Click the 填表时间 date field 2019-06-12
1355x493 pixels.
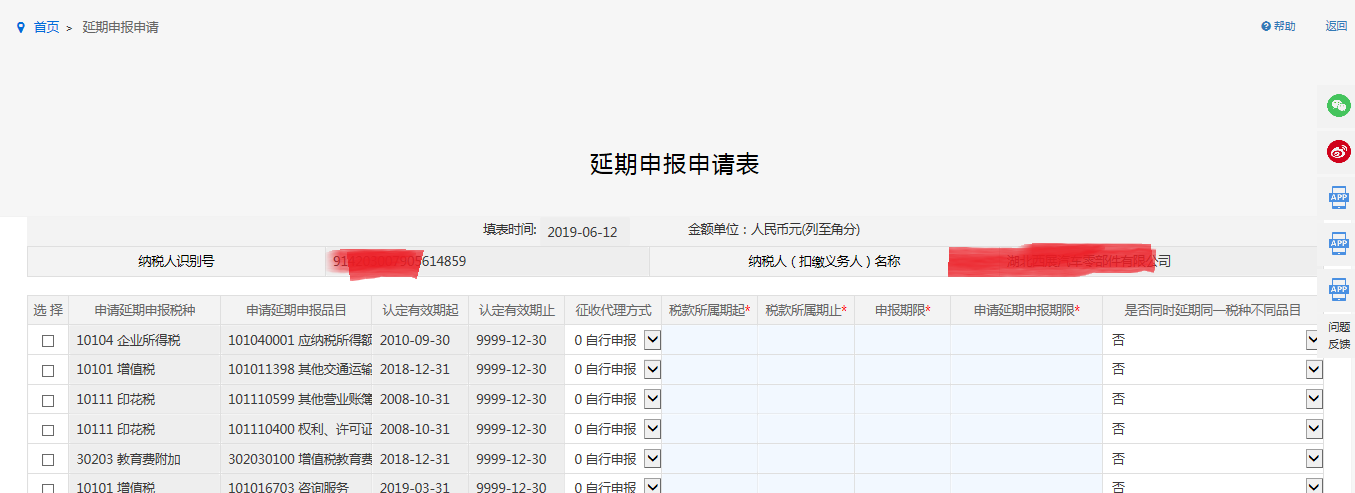pyautogui.click(x=584, y=232)
